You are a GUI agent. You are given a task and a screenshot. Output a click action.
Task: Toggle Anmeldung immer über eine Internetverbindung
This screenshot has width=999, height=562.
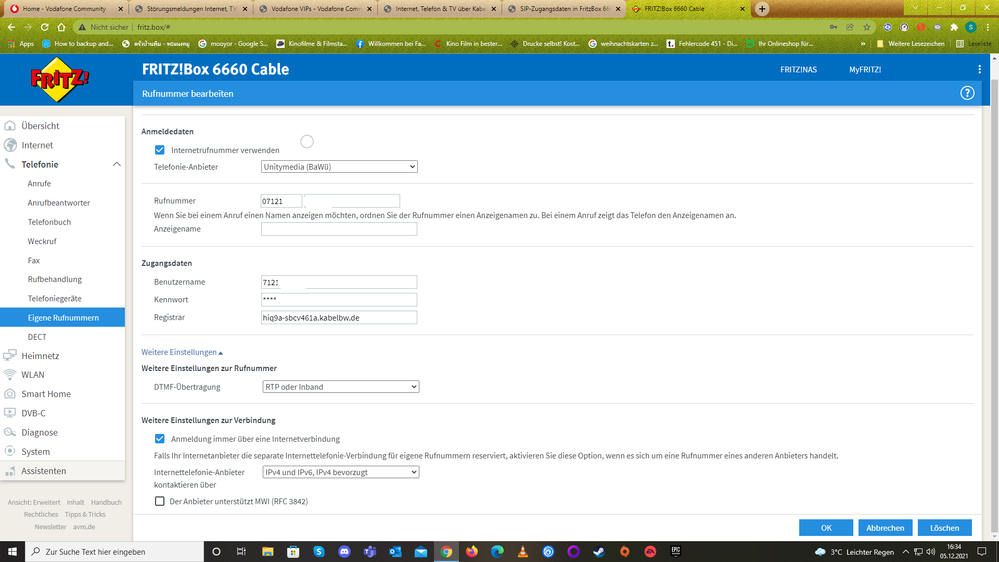click(159, 439)
